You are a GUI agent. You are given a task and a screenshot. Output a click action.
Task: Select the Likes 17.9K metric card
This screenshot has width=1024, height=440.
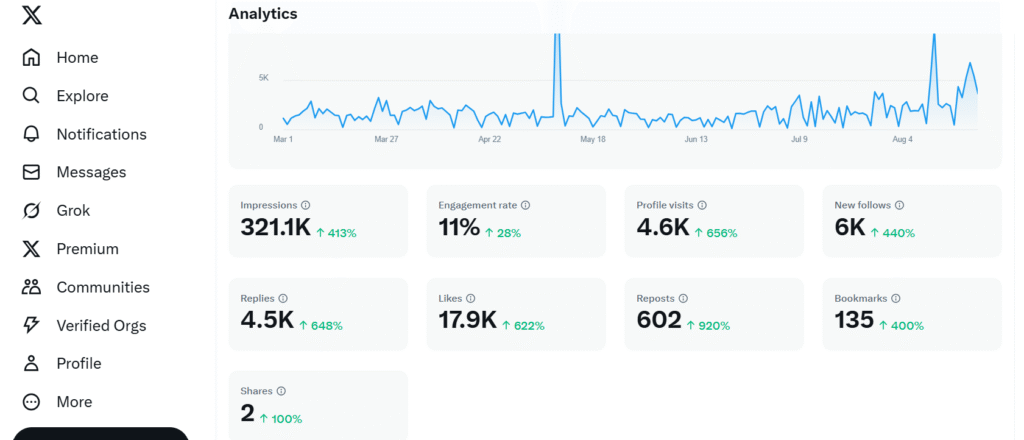point(515,314)
